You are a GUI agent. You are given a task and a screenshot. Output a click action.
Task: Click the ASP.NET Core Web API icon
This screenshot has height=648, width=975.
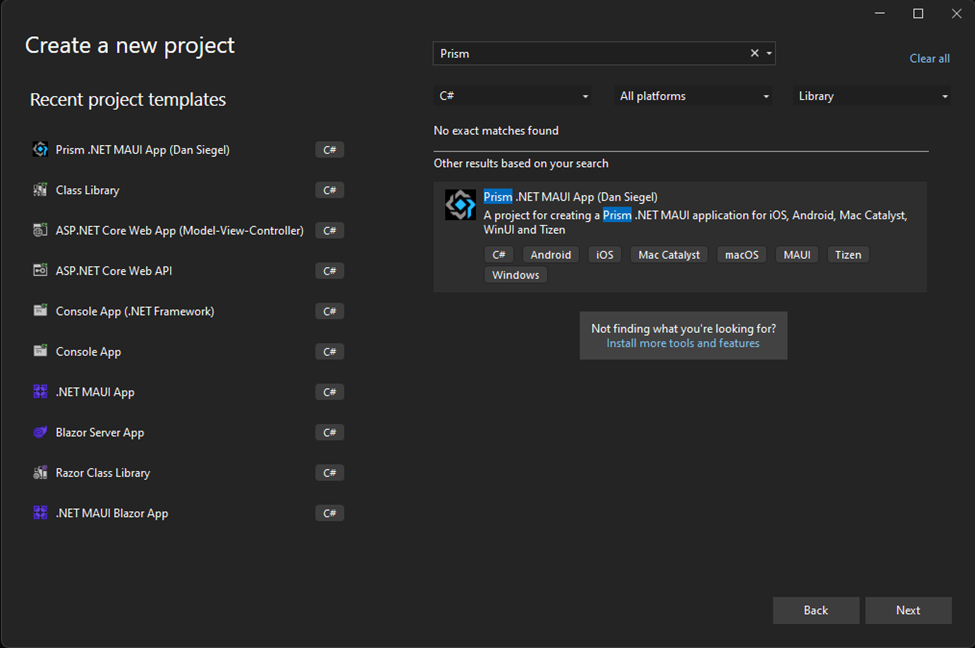[40, 271]
